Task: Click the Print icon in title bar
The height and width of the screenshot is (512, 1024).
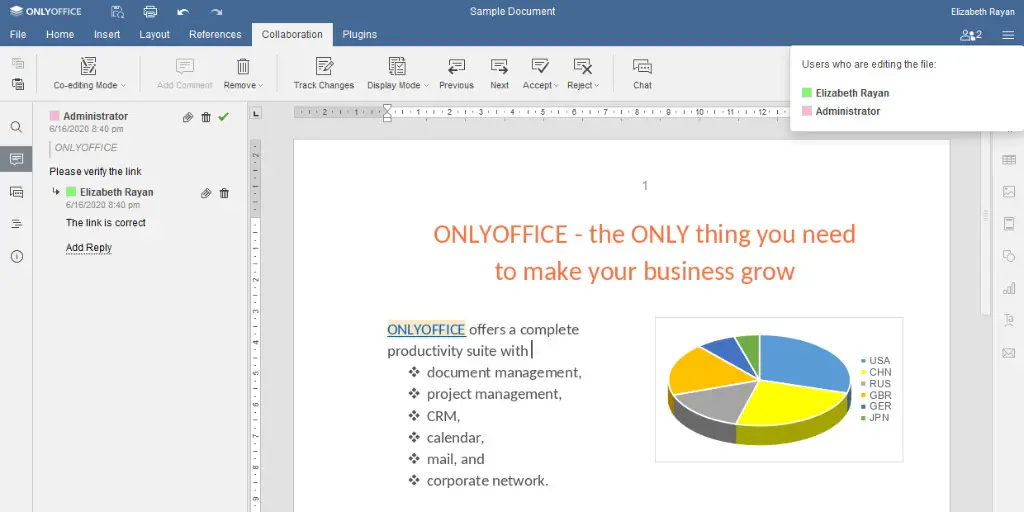Action: (150, 12)
